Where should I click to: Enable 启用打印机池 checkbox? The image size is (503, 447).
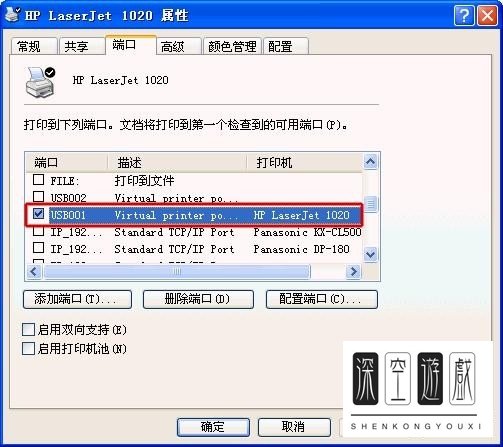(x=28, y=349)
